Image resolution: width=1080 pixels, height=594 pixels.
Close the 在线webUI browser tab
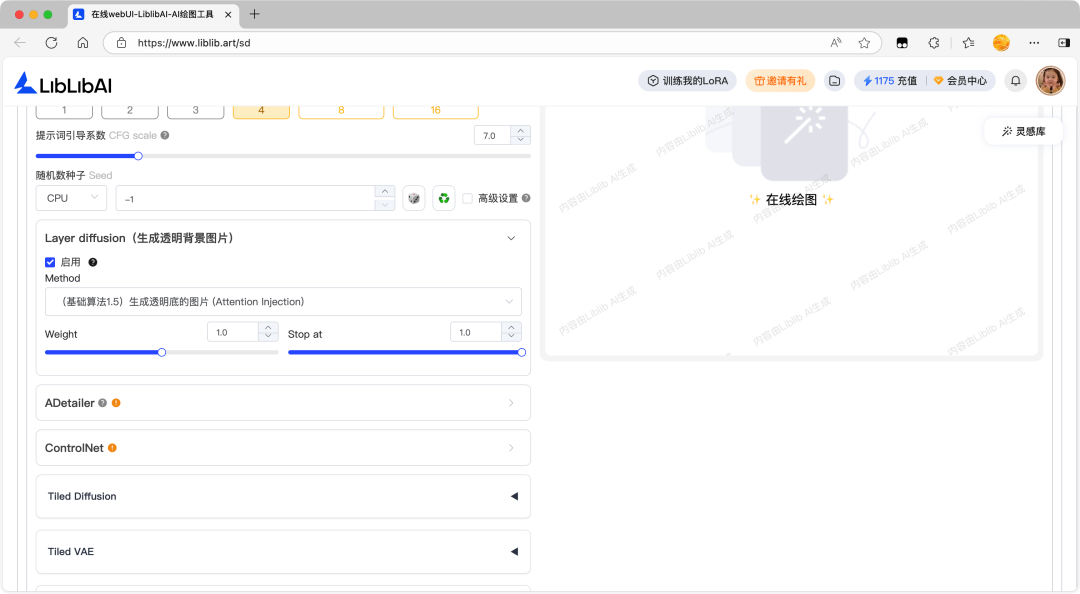[x=228, y=14]
